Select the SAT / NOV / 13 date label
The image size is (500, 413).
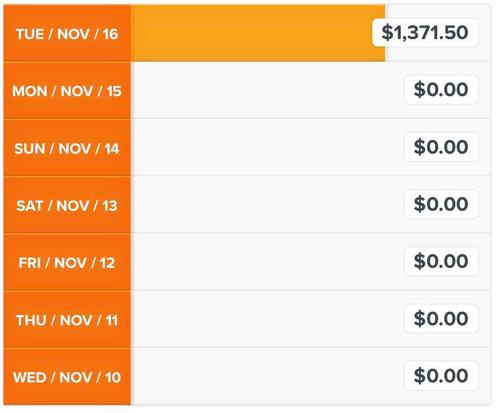pos(67,205)
